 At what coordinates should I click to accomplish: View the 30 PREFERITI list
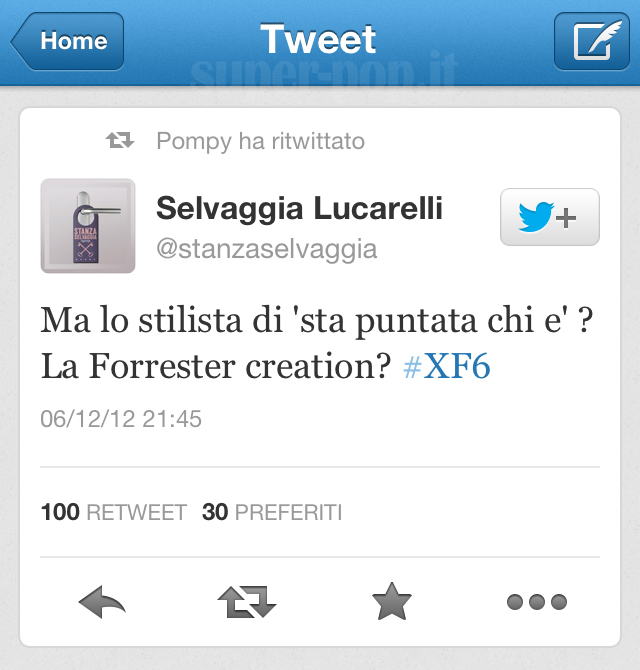click(x=272, y=512)
